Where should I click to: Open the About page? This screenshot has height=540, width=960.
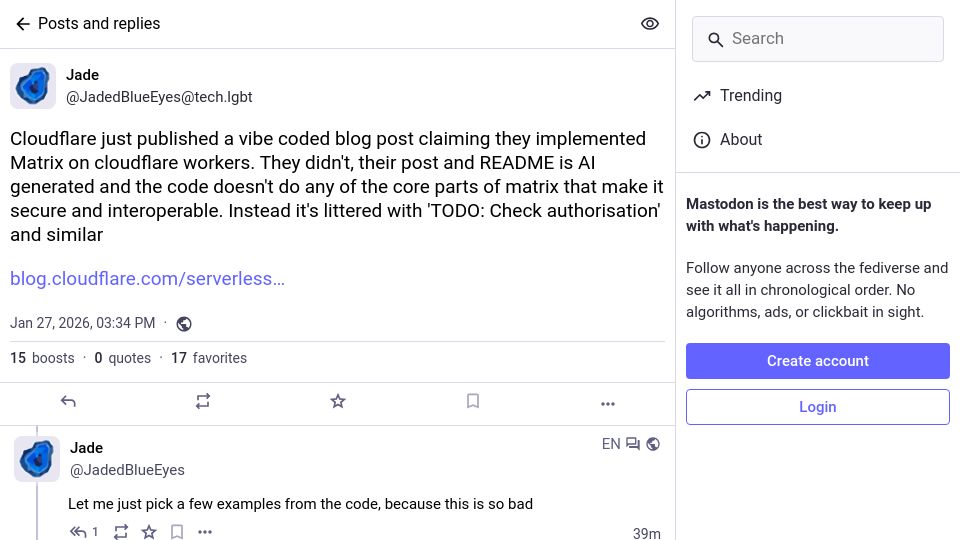tap(727, 140)
